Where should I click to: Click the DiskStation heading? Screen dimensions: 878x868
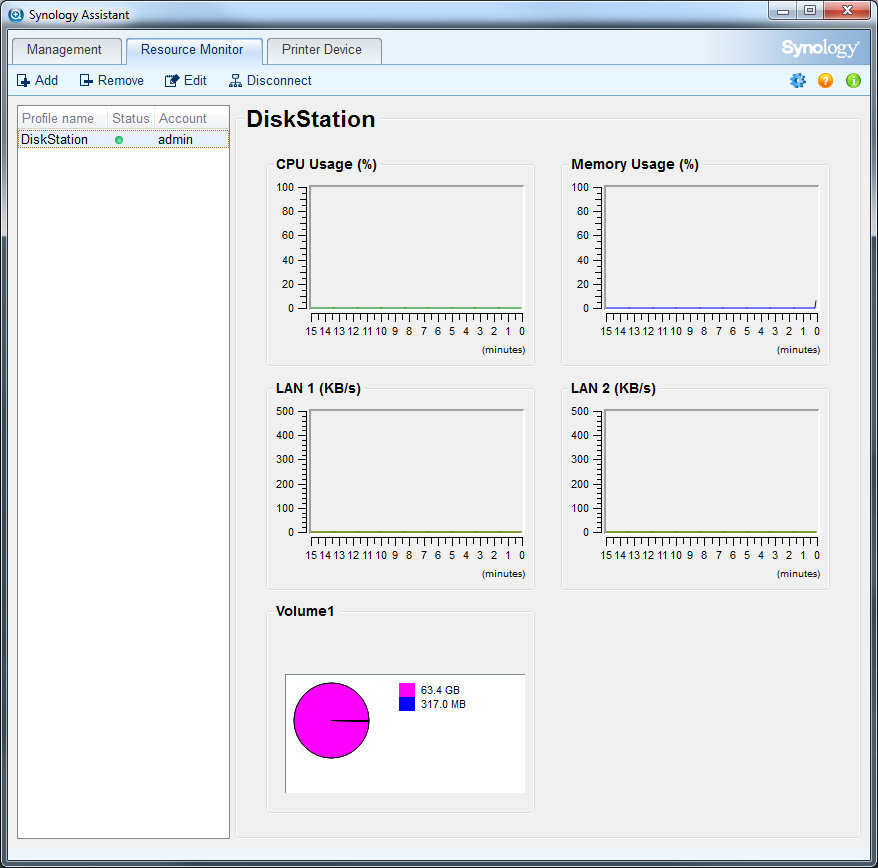311,119
